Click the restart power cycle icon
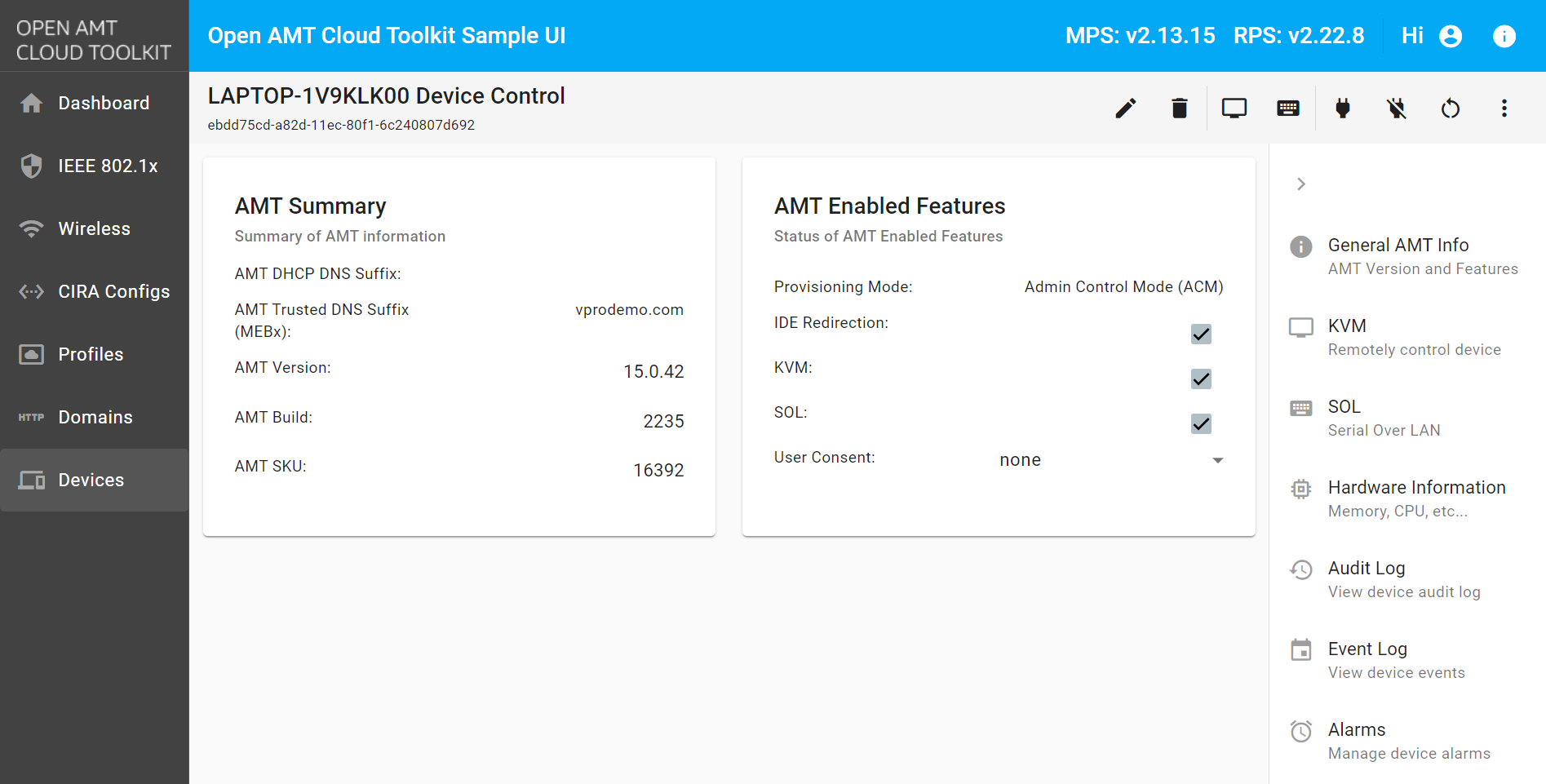1546x784 pixels. point(1451,109)
